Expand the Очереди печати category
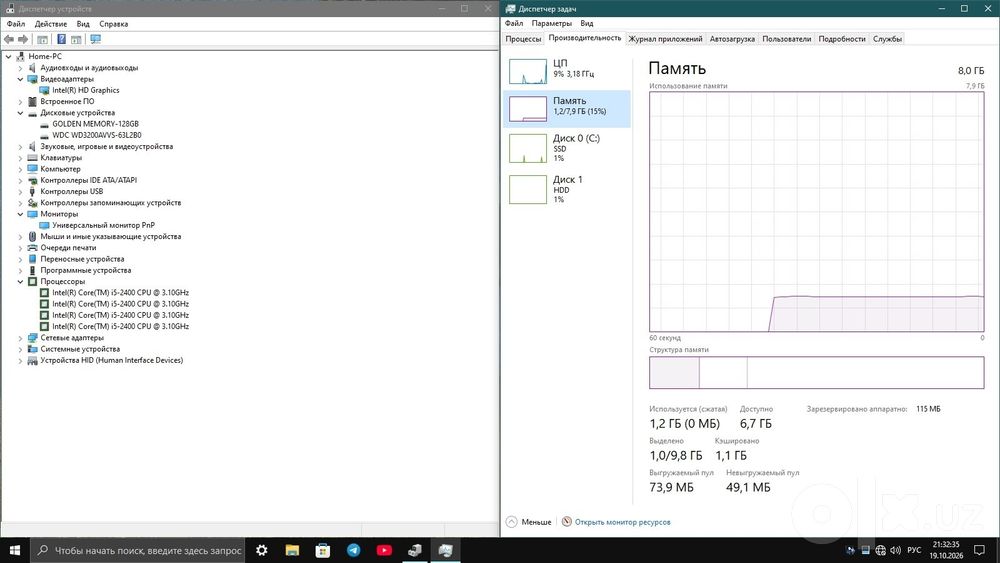The width and height of the screenshot is (1000, 563). (20, 248)
